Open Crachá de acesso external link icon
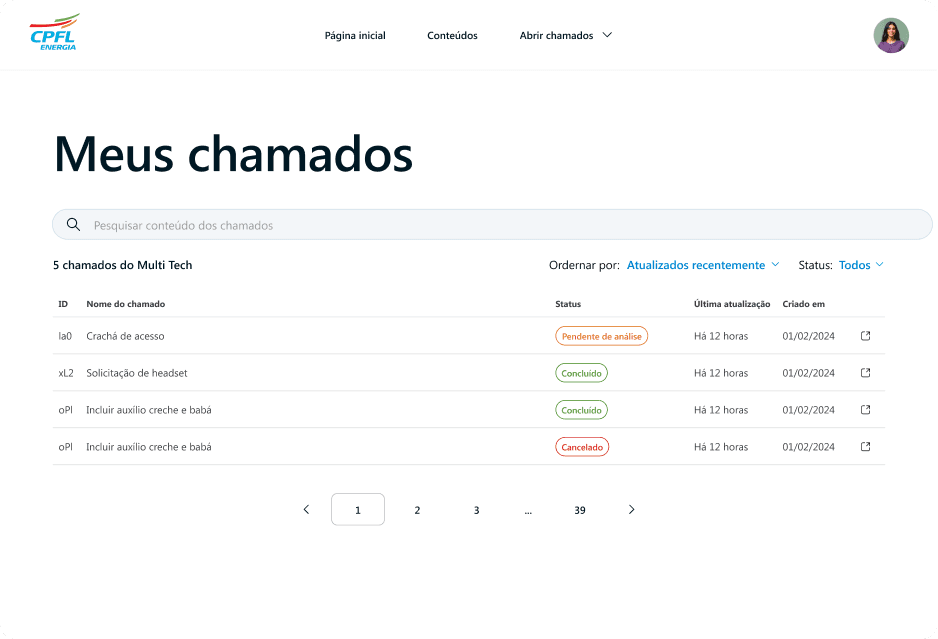 tap(865, 336)
